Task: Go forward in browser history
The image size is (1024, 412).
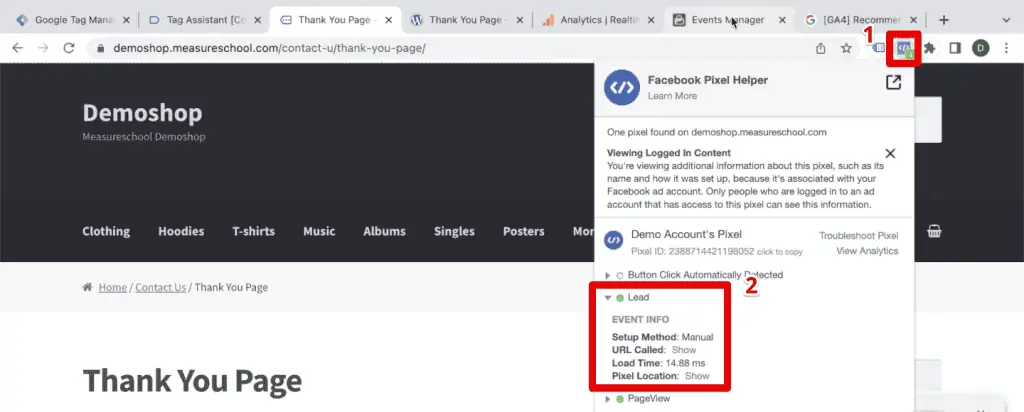Action: pos(43,48)
